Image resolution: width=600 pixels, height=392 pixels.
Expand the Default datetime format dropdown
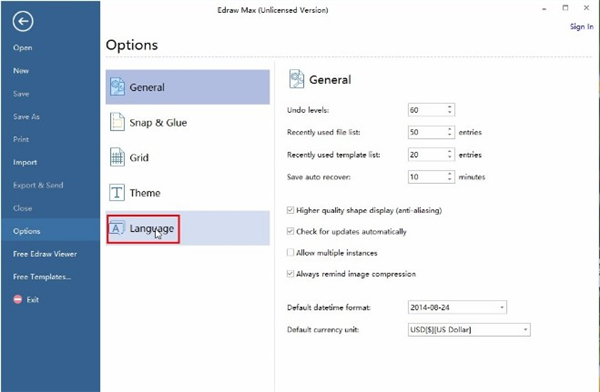[x=457, y=307]
